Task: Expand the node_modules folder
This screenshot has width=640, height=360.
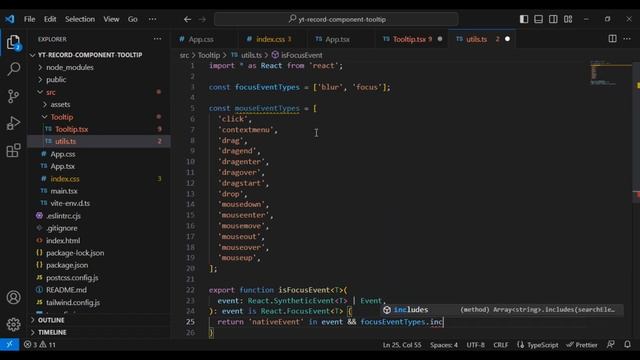Action: pos(69,67)
